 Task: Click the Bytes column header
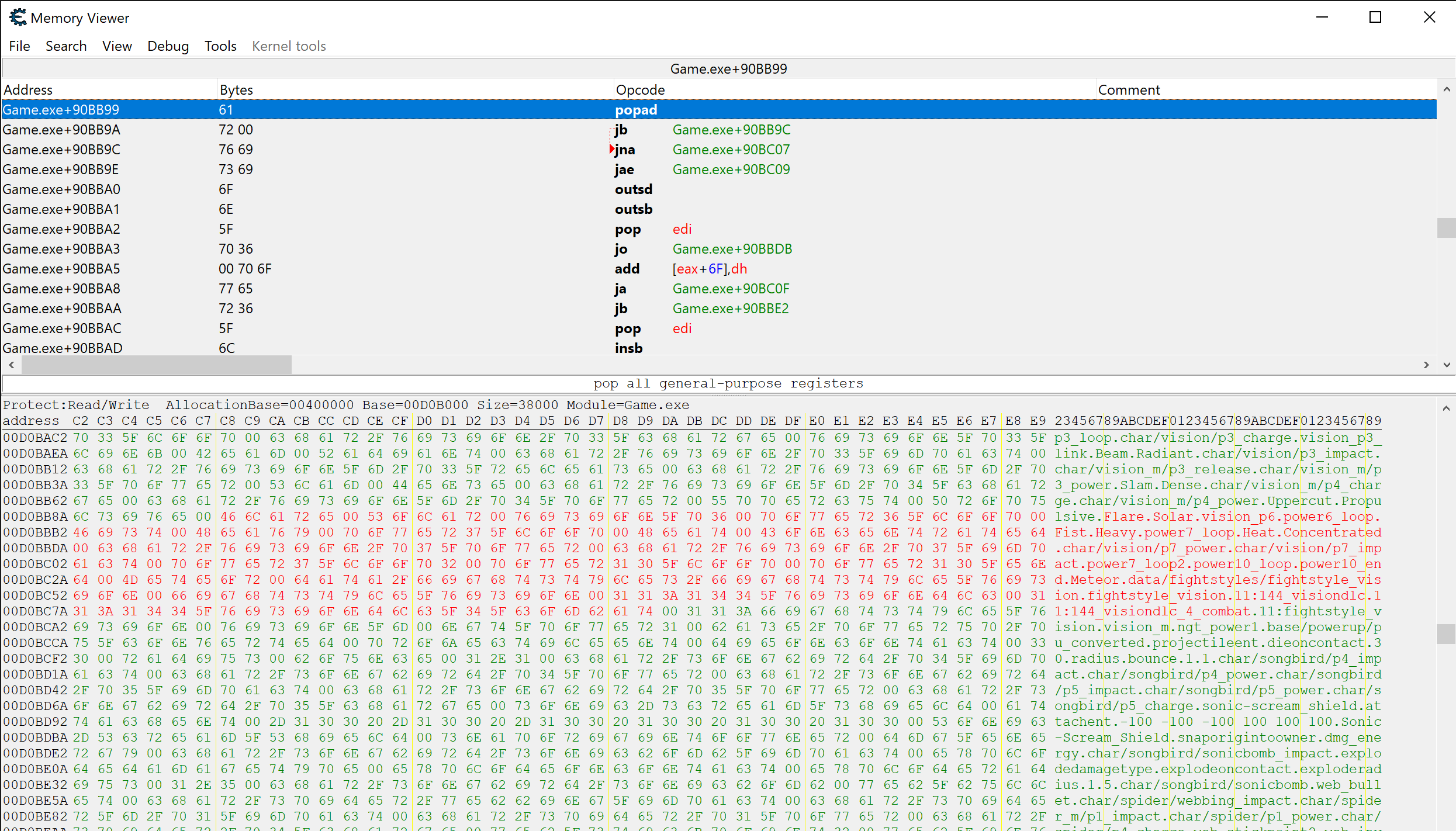coord(236,90)
